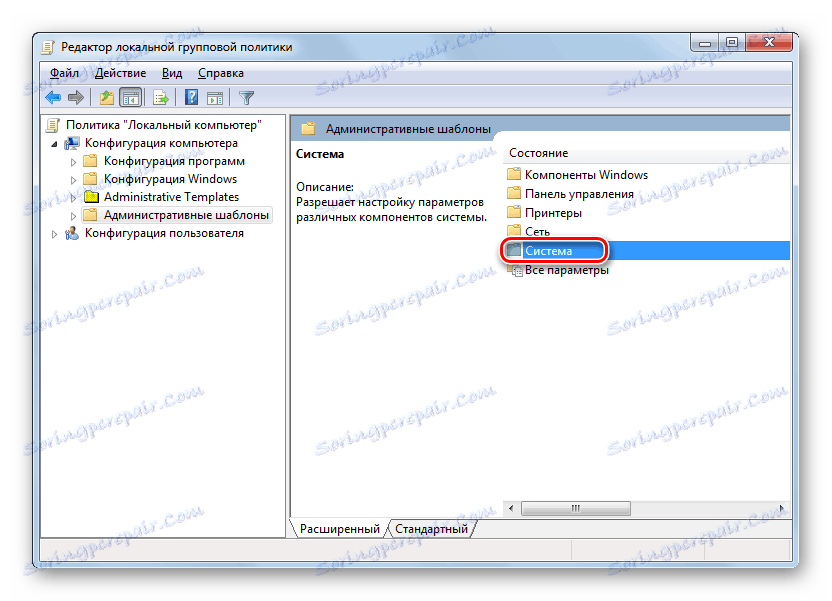Click the horizontal scrollbar thumb
This screenshot has height=601, width=832.
tap(576, 509)
